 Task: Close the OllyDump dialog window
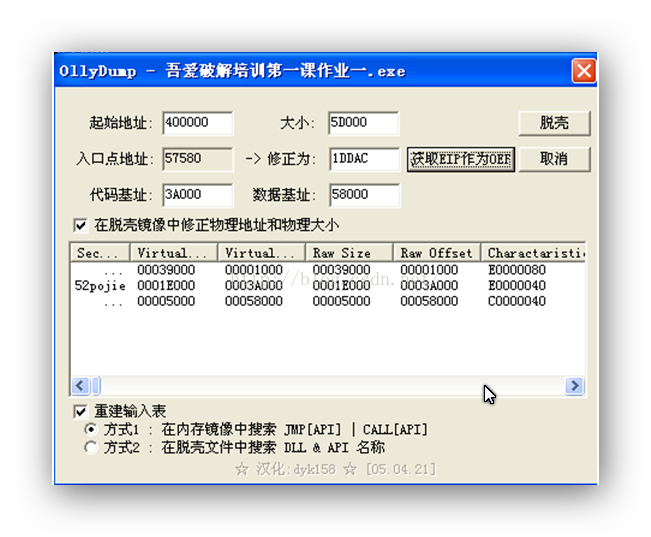pyautogui.click(x=584, y=71)
